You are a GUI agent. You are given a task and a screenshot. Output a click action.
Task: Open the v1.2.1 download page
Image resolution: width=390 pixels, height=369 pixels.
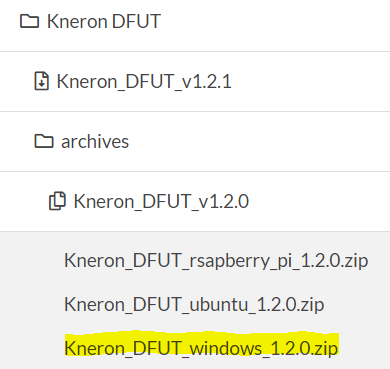point(144,81)
